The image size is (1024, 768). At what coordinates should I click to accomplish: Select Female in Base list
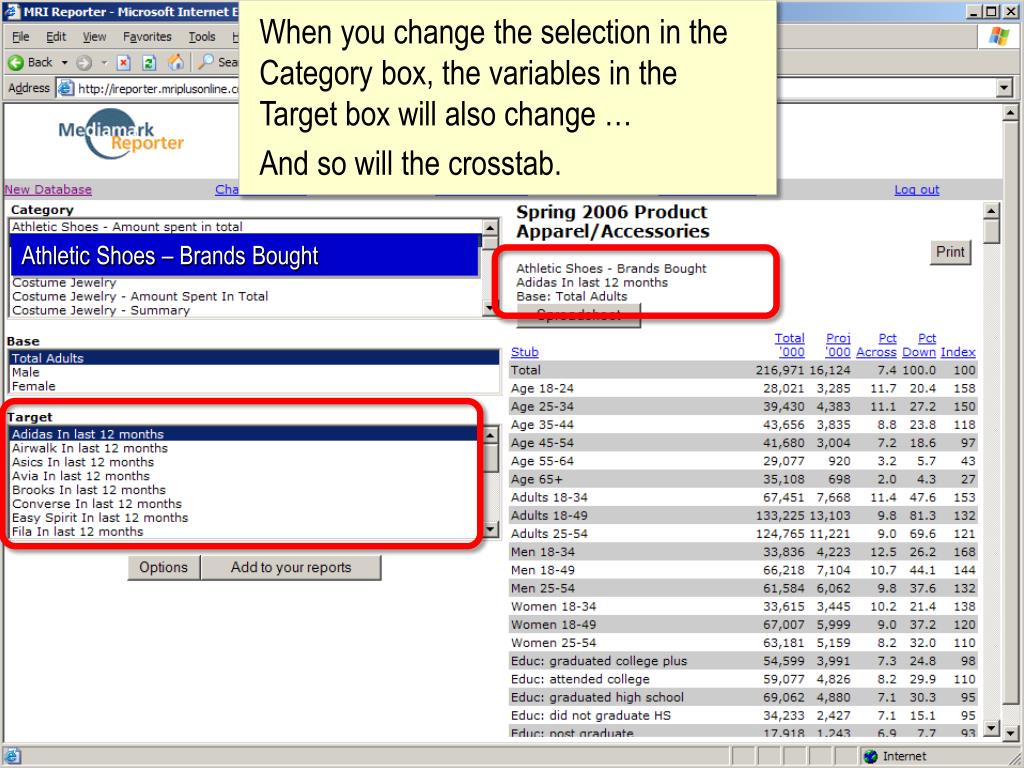254,386
